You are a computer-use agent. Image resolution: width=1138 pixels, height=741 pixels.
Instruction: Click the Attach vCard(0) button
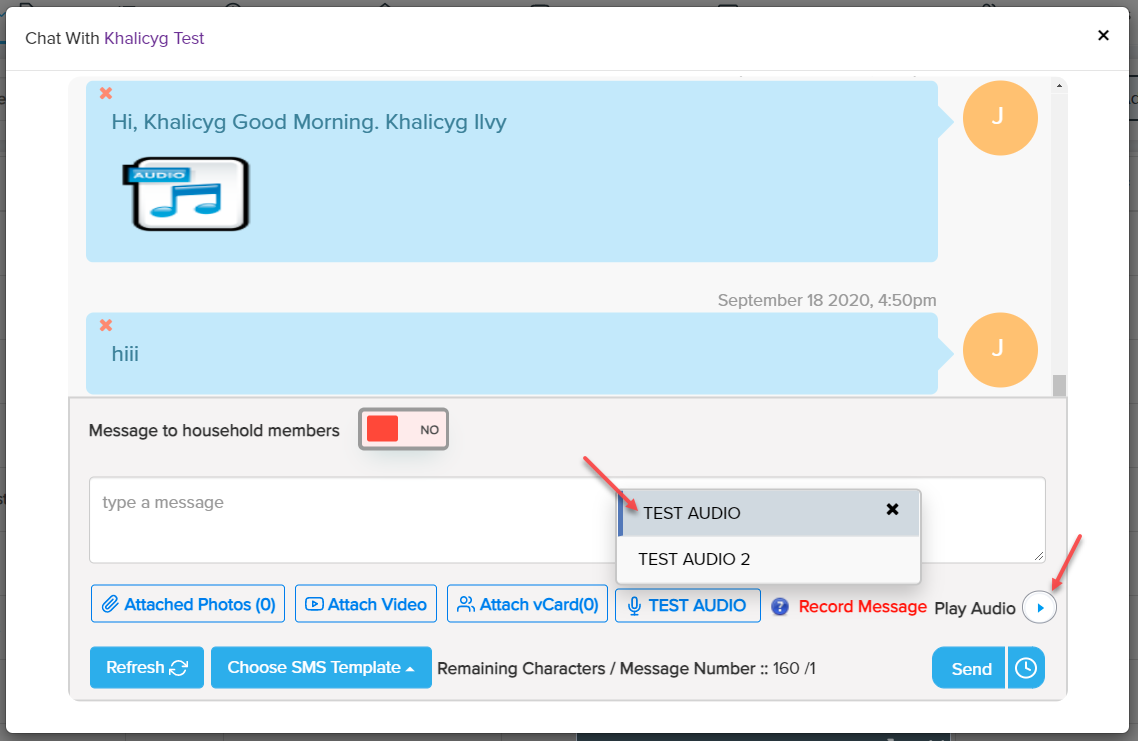tap(527, 604)
